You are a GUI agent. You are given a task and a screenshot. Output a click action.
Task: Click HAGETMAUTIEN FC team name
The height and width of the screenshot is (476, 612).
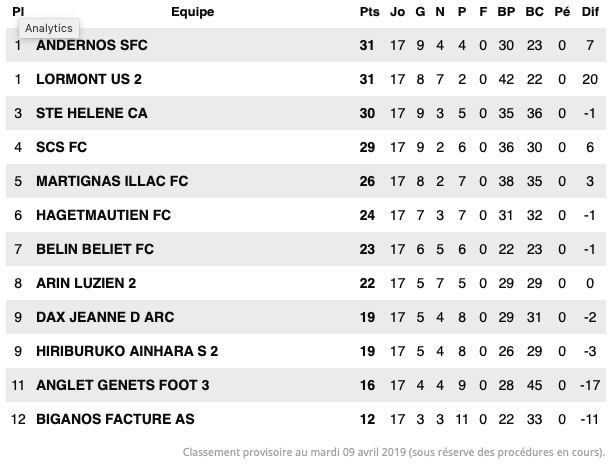pos(103,215)
